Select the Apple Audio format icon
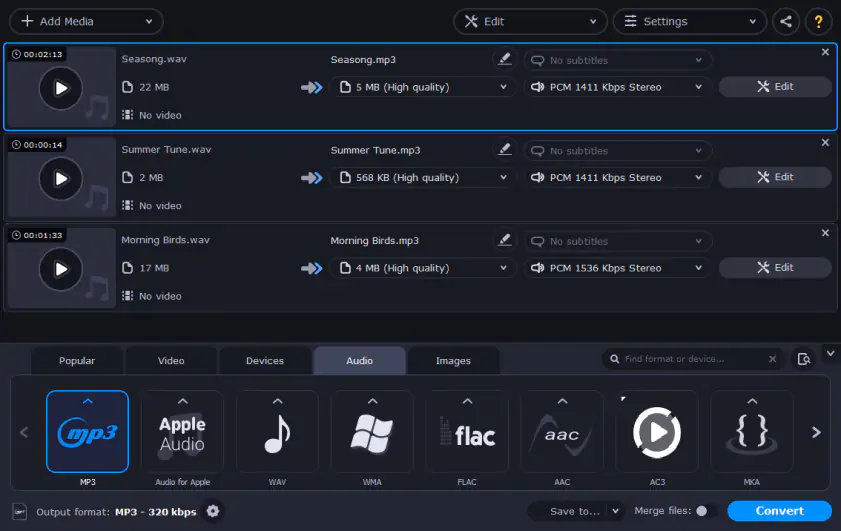Screen dimensions: 841x531 182,431
